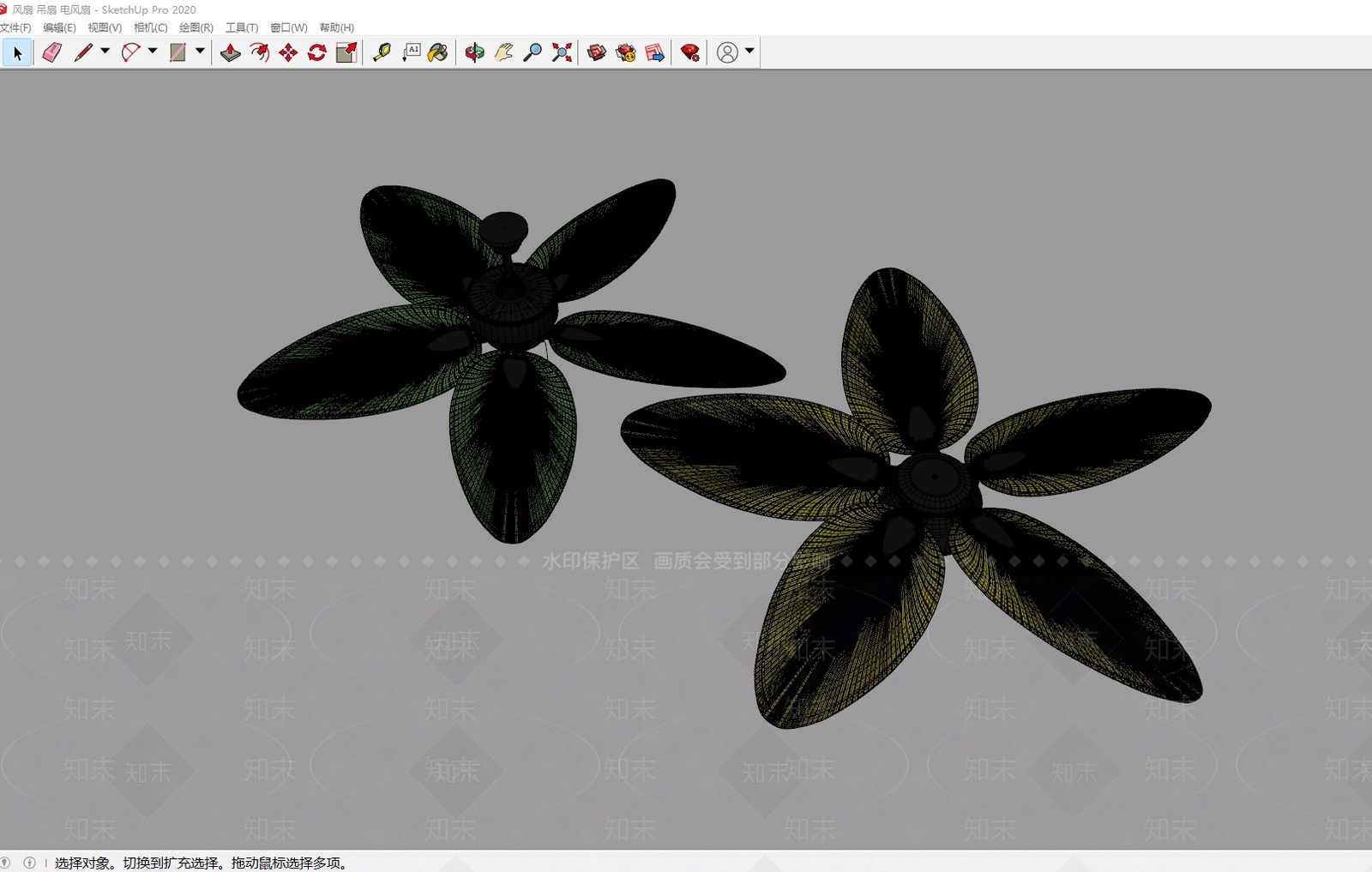Select the Rectangle shape tool
Screen dimensions: 1372x872
click(178, 53)
